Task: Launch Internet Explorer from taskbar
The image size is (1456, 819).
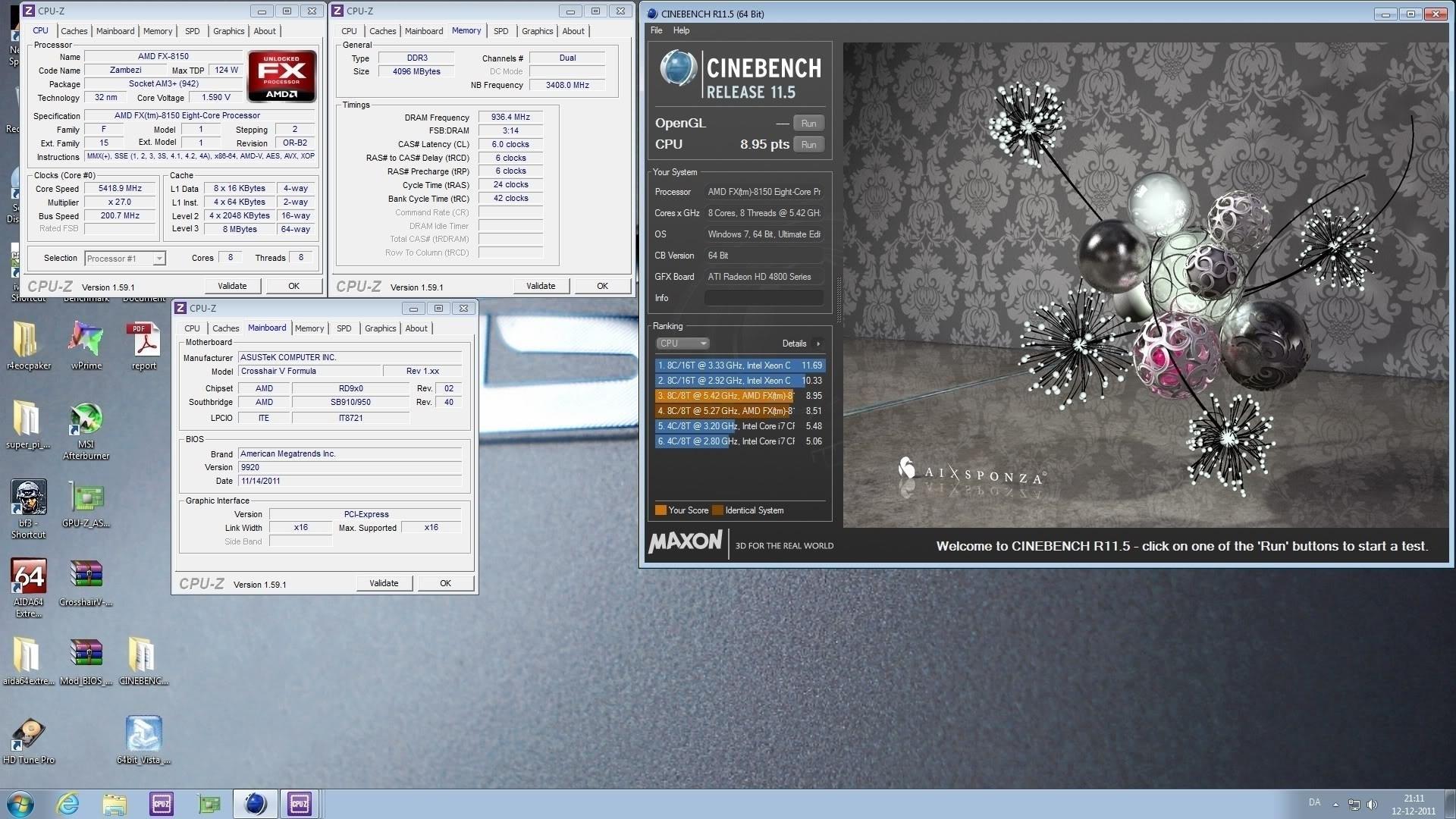Action: coord(67,804)
